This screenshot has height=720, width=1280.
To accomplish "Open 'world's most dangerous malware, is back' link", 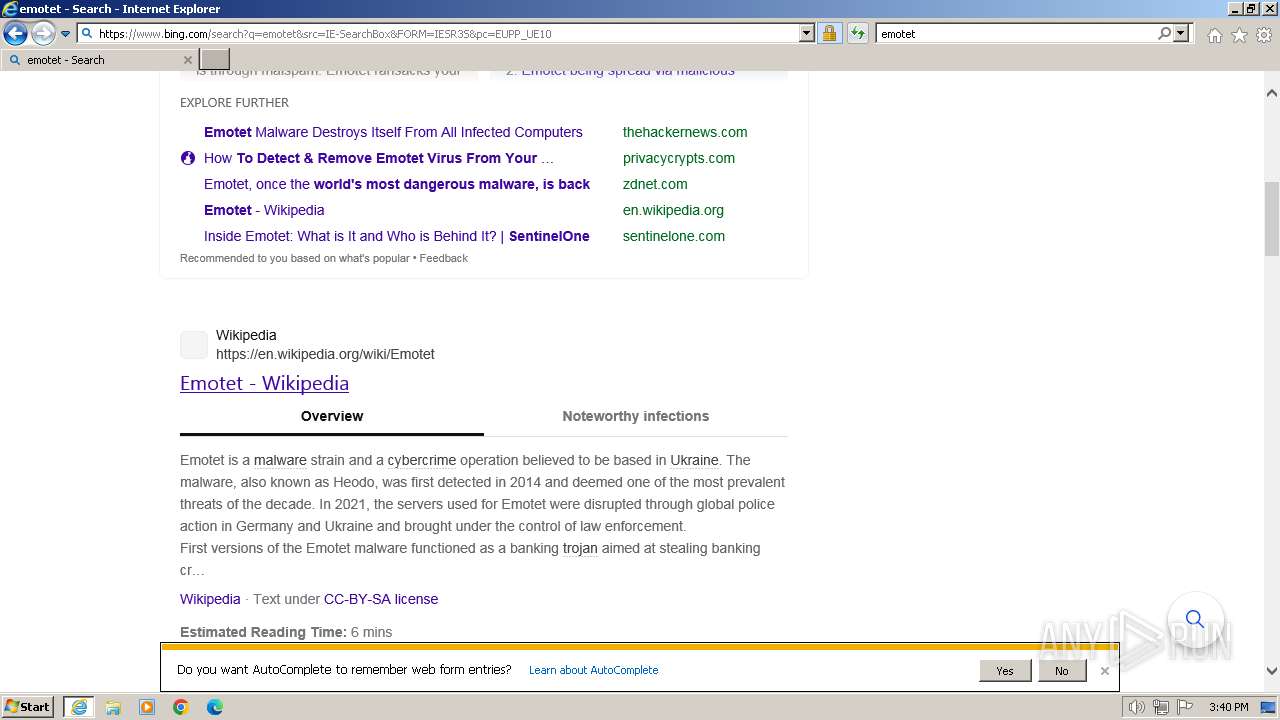I will tap(397, 184).
